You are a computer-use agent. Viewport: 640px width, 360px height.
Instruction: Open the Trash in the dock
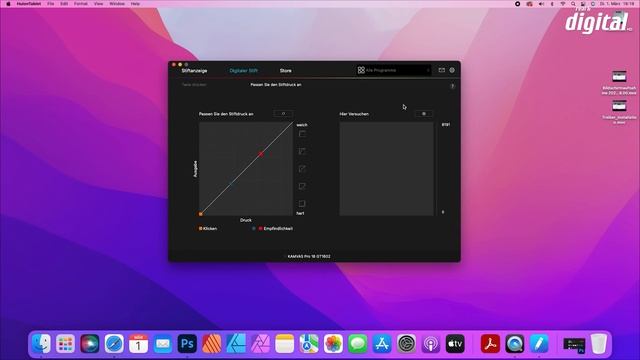(x=599, y=344)
